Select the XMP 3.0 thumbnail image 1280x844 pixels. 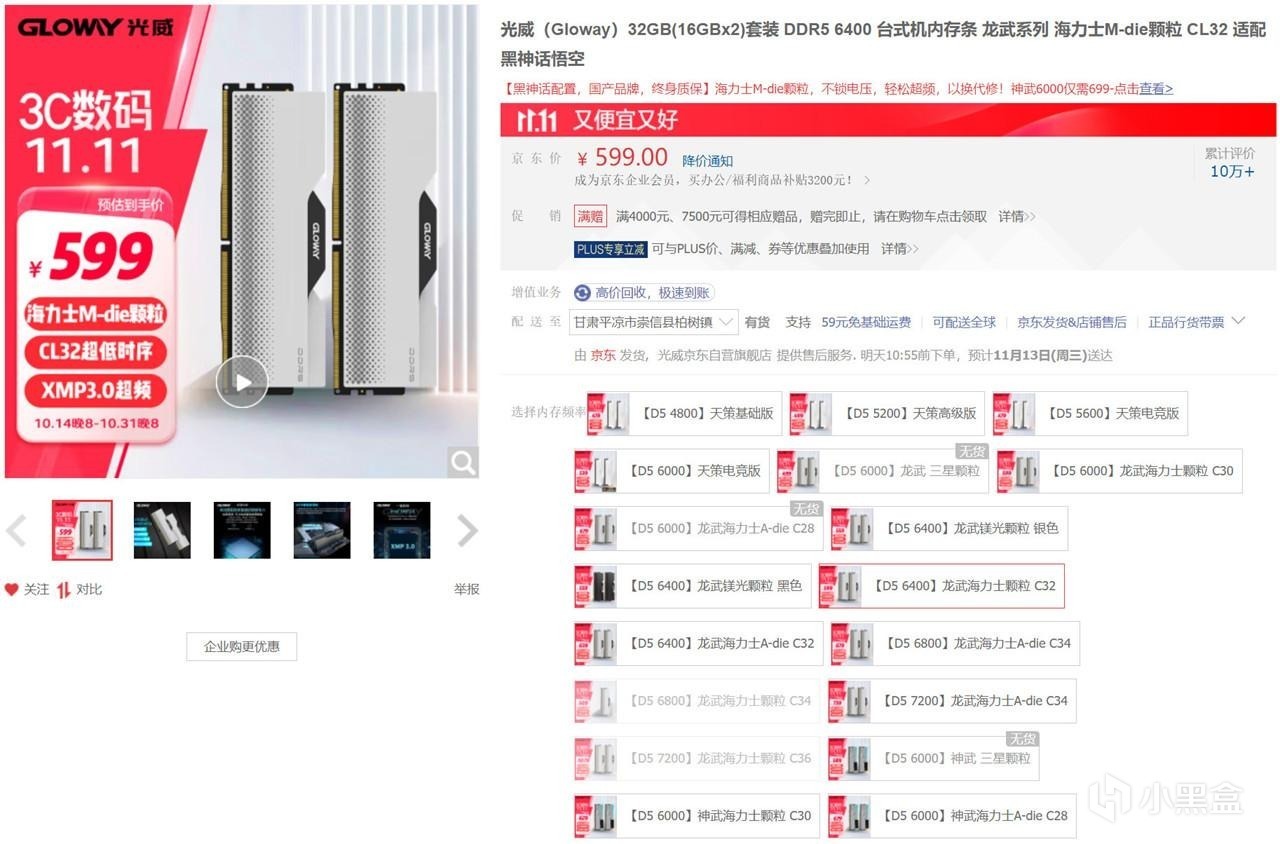coord(402,530)
